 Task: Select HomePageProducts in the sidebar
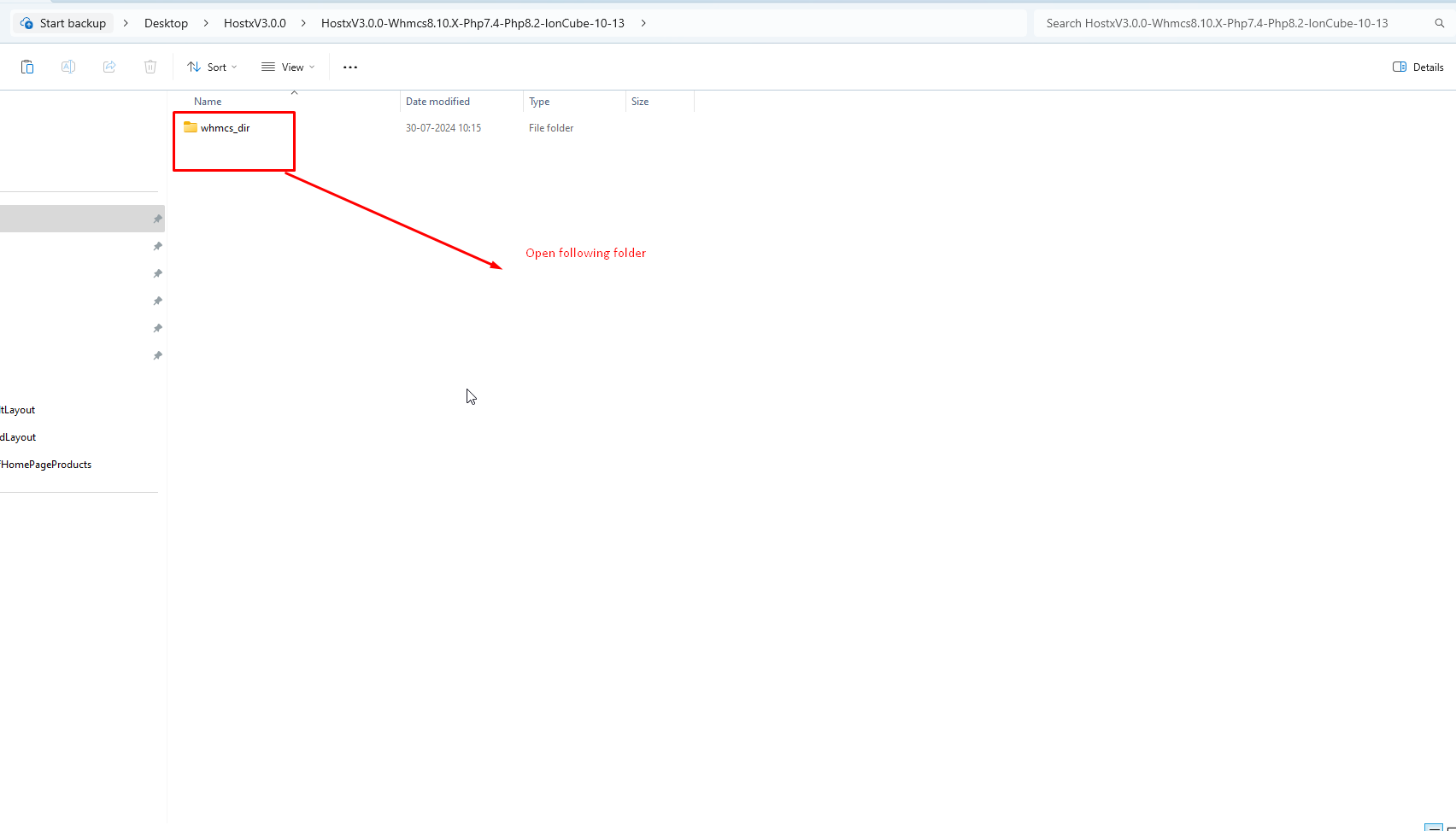(46, 465)
